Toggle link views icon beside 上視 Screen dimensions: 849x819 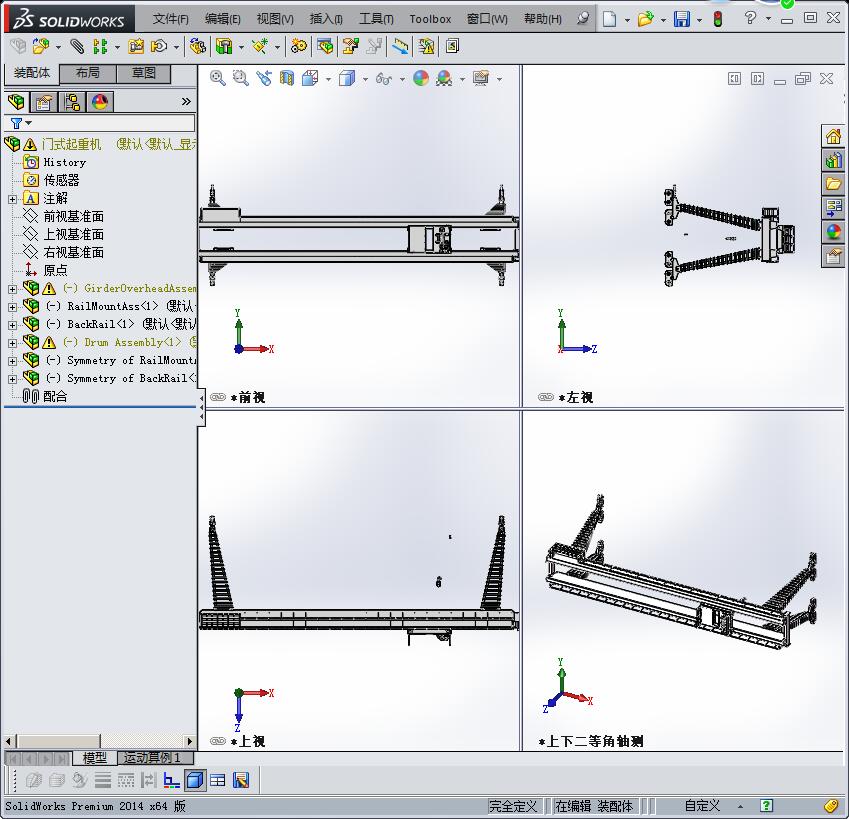(x=218, y=741)
